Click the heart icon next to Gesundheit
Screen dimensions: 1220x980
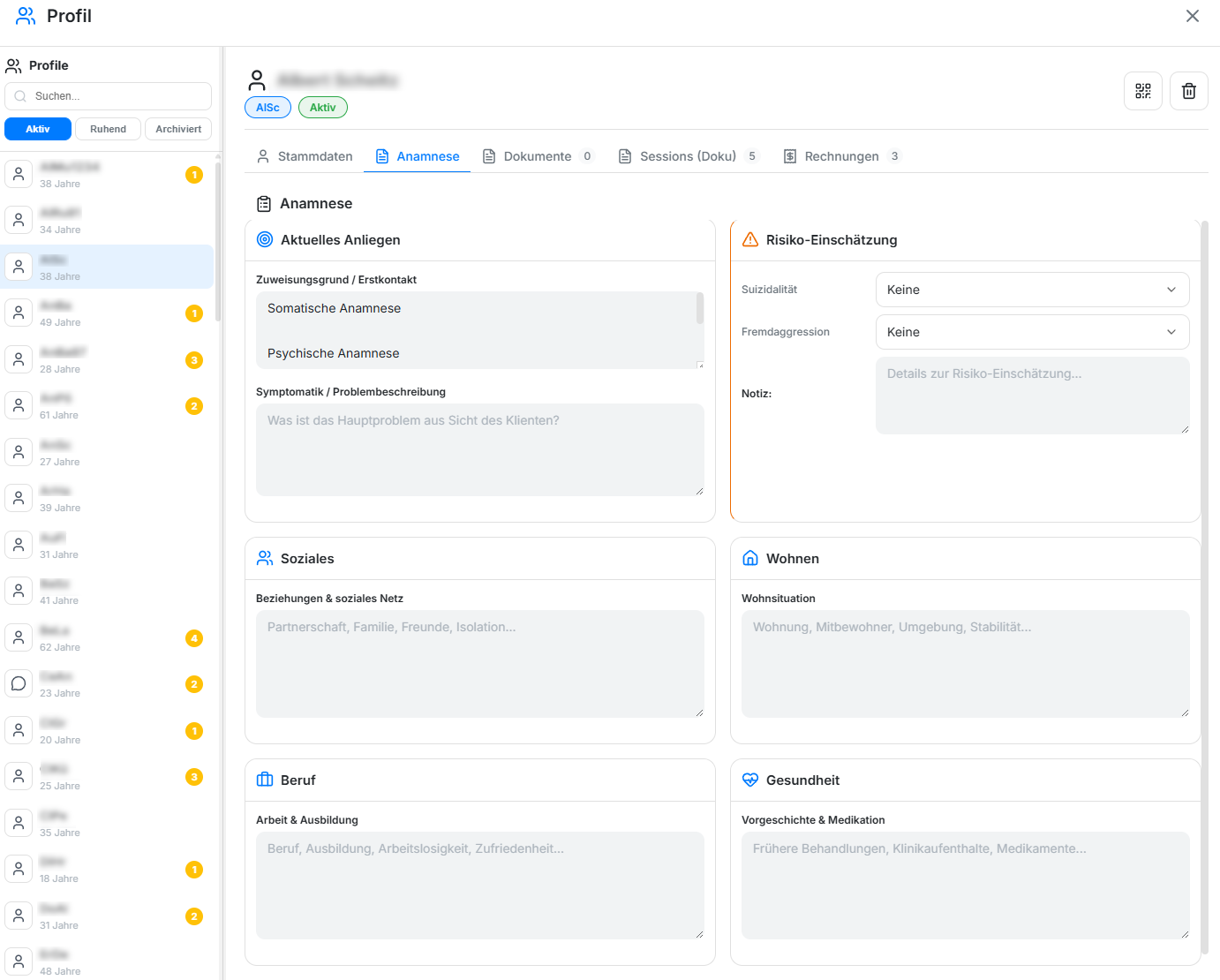750,780
